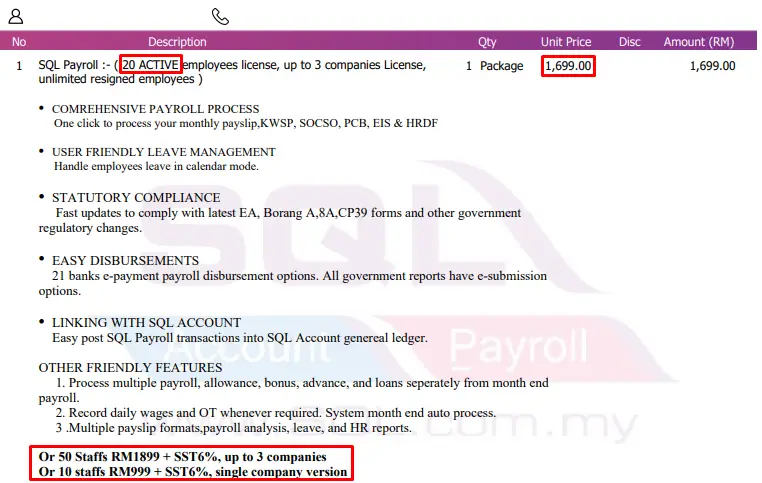The width and height of the screenshot is (762, 483).
Task: Click the Description column header
Action: 177,42
